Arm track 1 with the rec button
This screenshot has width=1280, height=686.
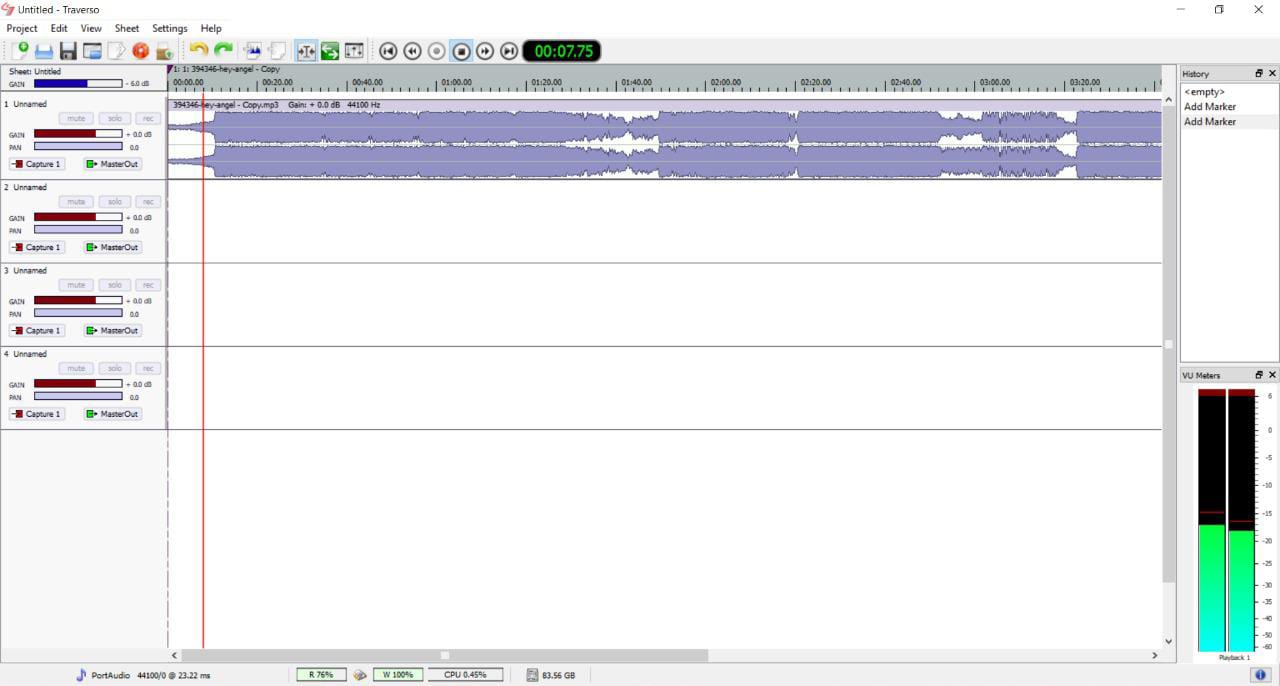pos(149,118)
